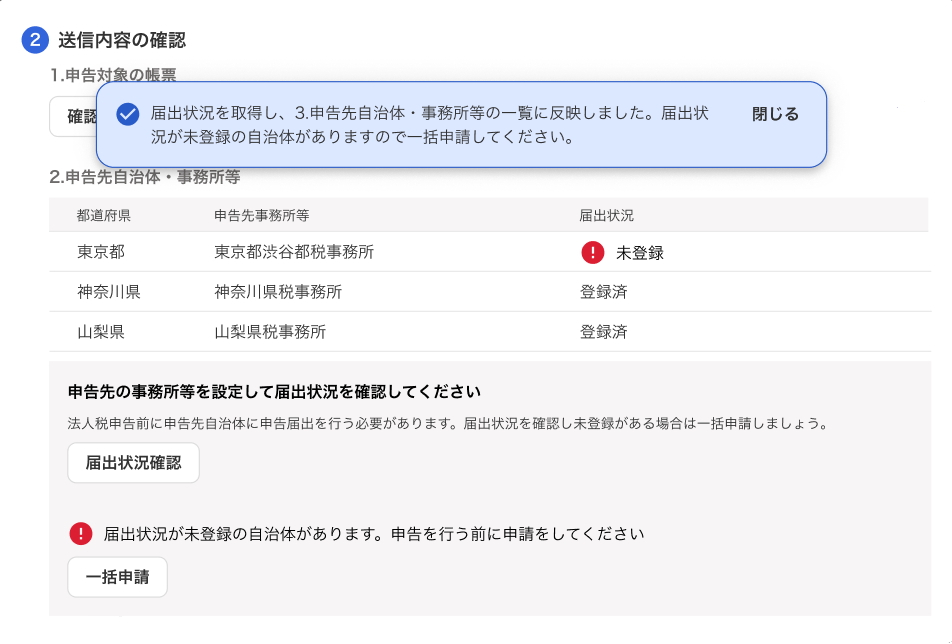Click the blue checkmark icon in the notification

click(x=128, y=114)
